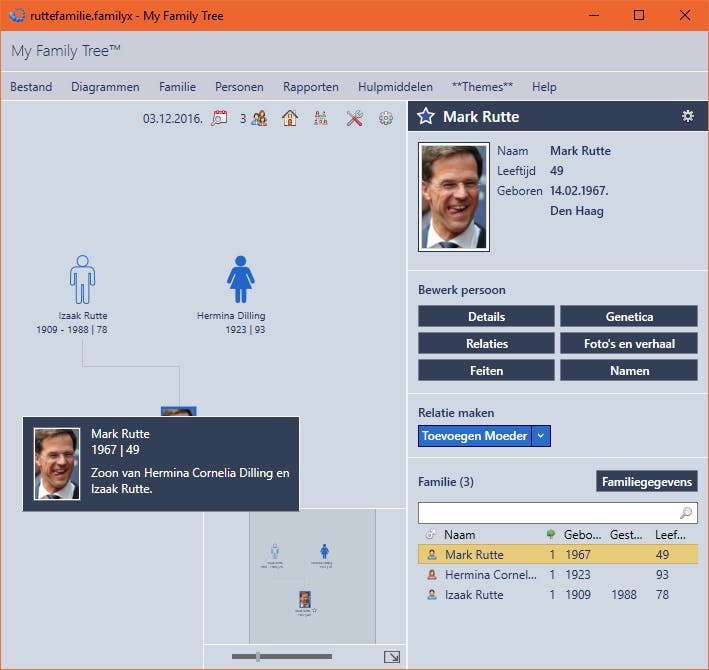Click the search magnifier icon in family box
The height and width of the screenshot is (670, 709).
[686, 513]
